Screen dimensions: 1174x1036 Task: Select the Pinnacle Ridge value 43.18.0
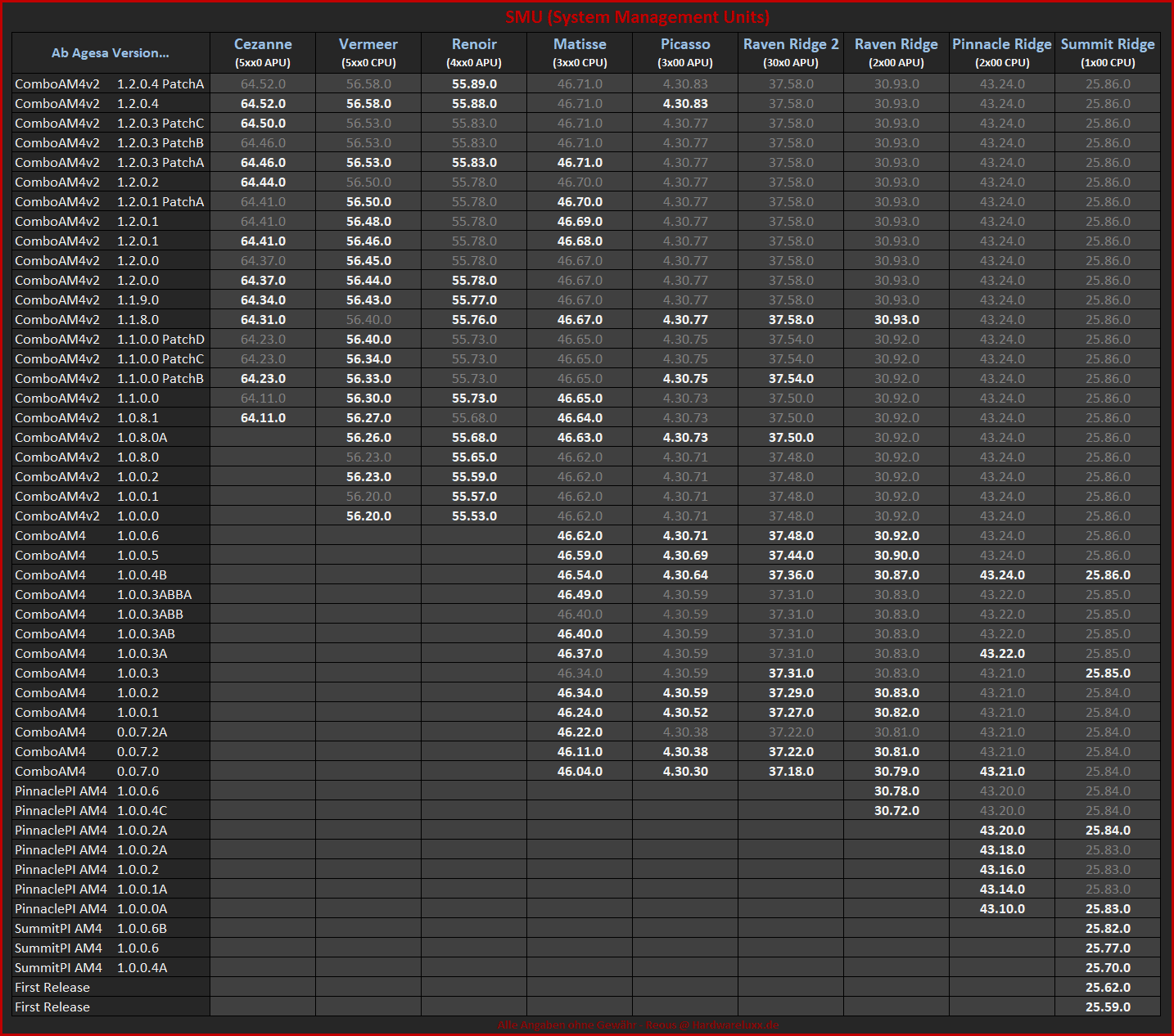click(x=1002, y=849)
